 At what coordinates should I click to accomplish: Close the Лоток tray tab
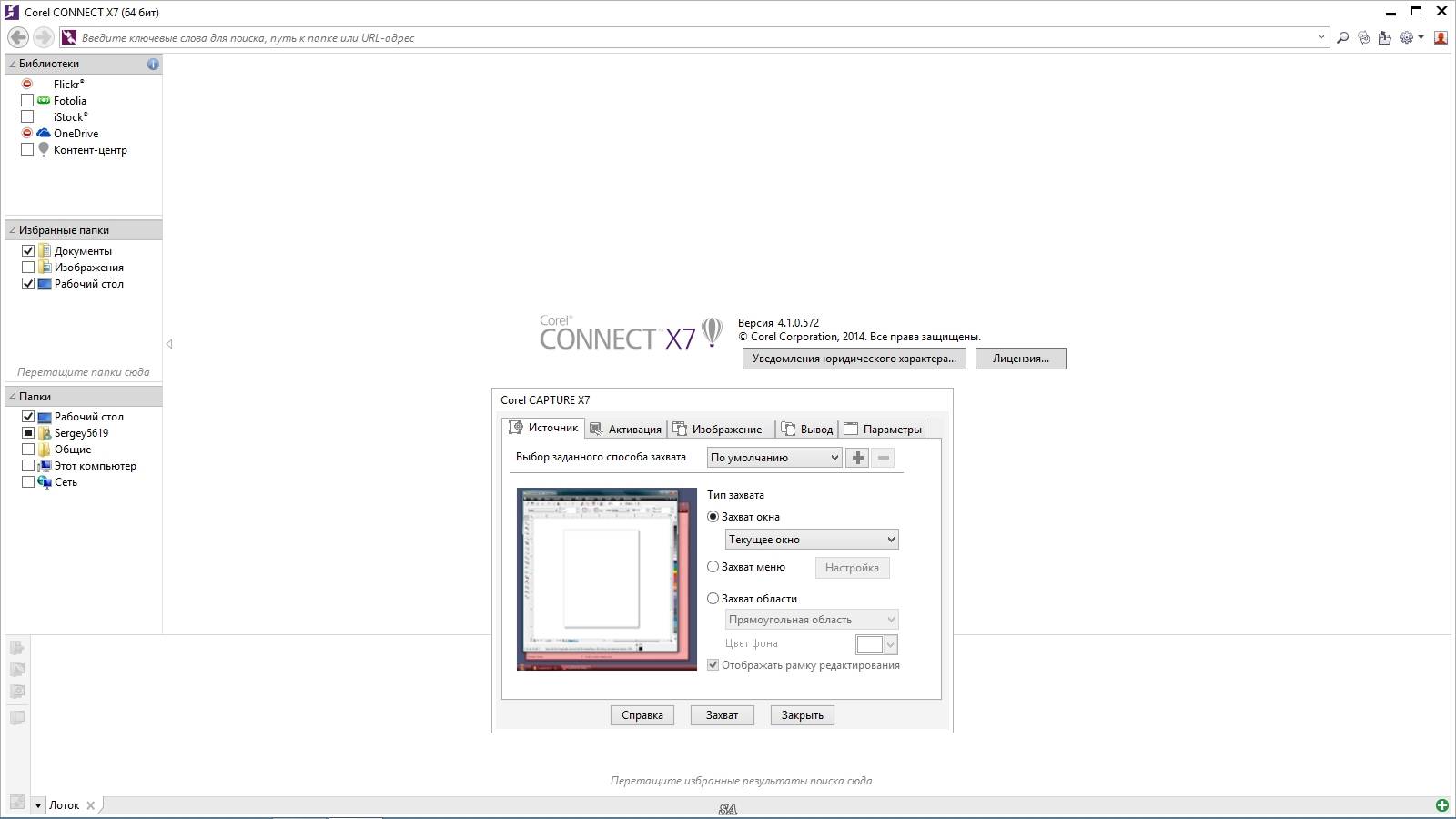[90, 805]
